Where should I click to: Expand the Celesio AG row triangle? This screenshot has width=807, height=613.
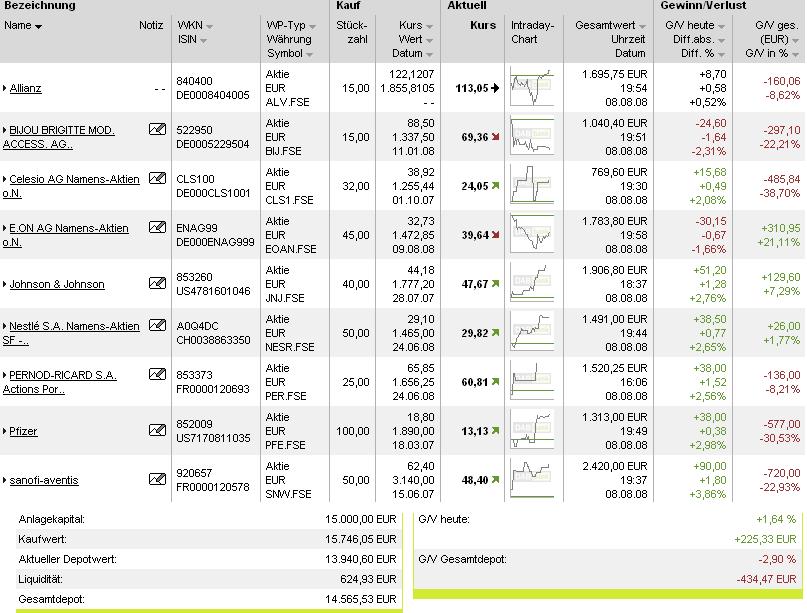(x=5, y=179)
